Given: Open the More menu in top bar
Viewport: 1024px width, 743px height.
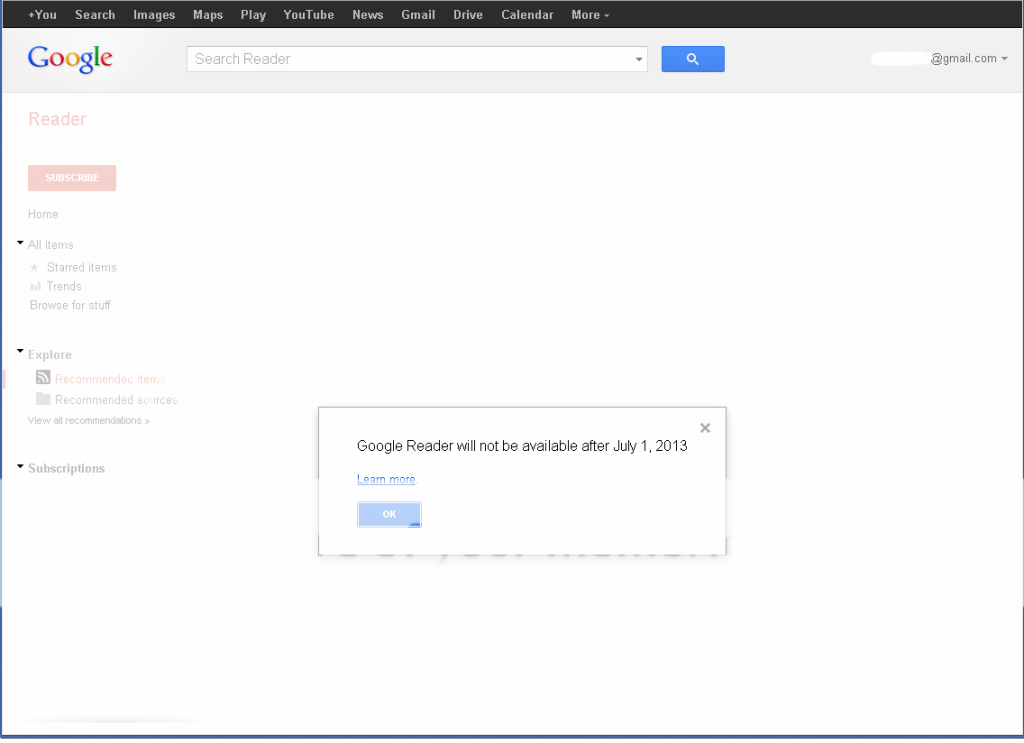Looking at the screenshot, I should pos(589,15).
